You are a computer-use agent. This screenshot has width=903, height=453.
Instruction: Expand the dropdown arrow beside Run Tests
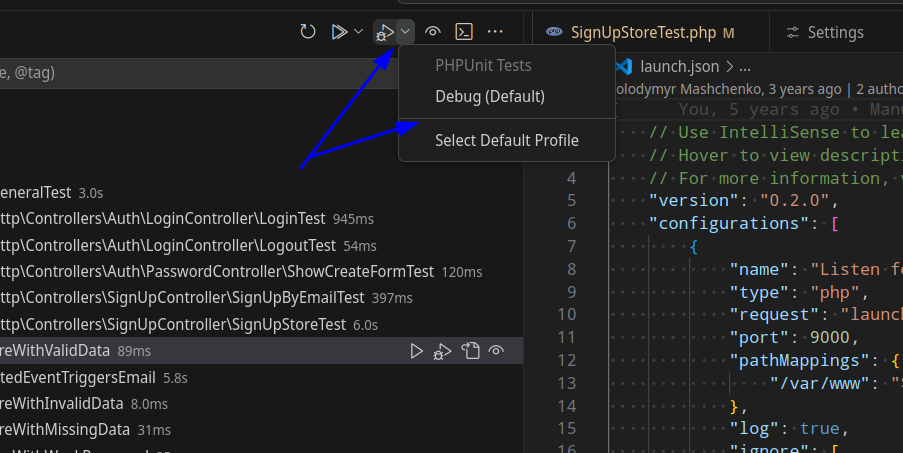[x=358, y=32]
